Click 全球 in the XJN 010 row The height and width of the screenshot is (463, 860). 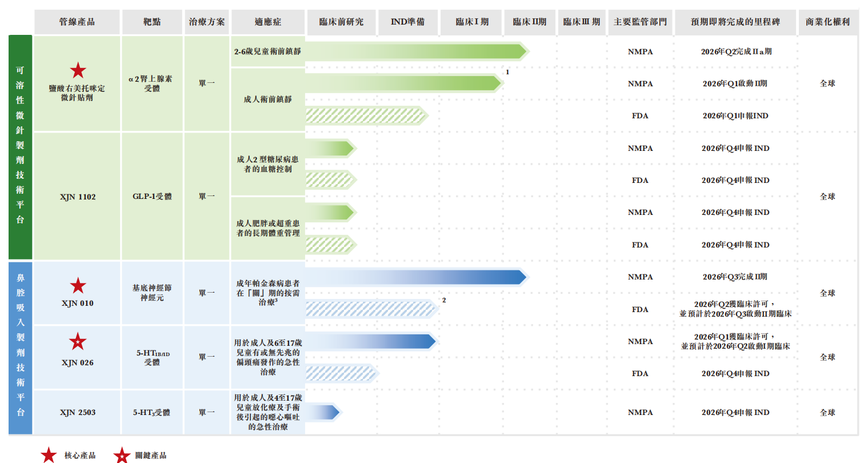pos(828,293)
